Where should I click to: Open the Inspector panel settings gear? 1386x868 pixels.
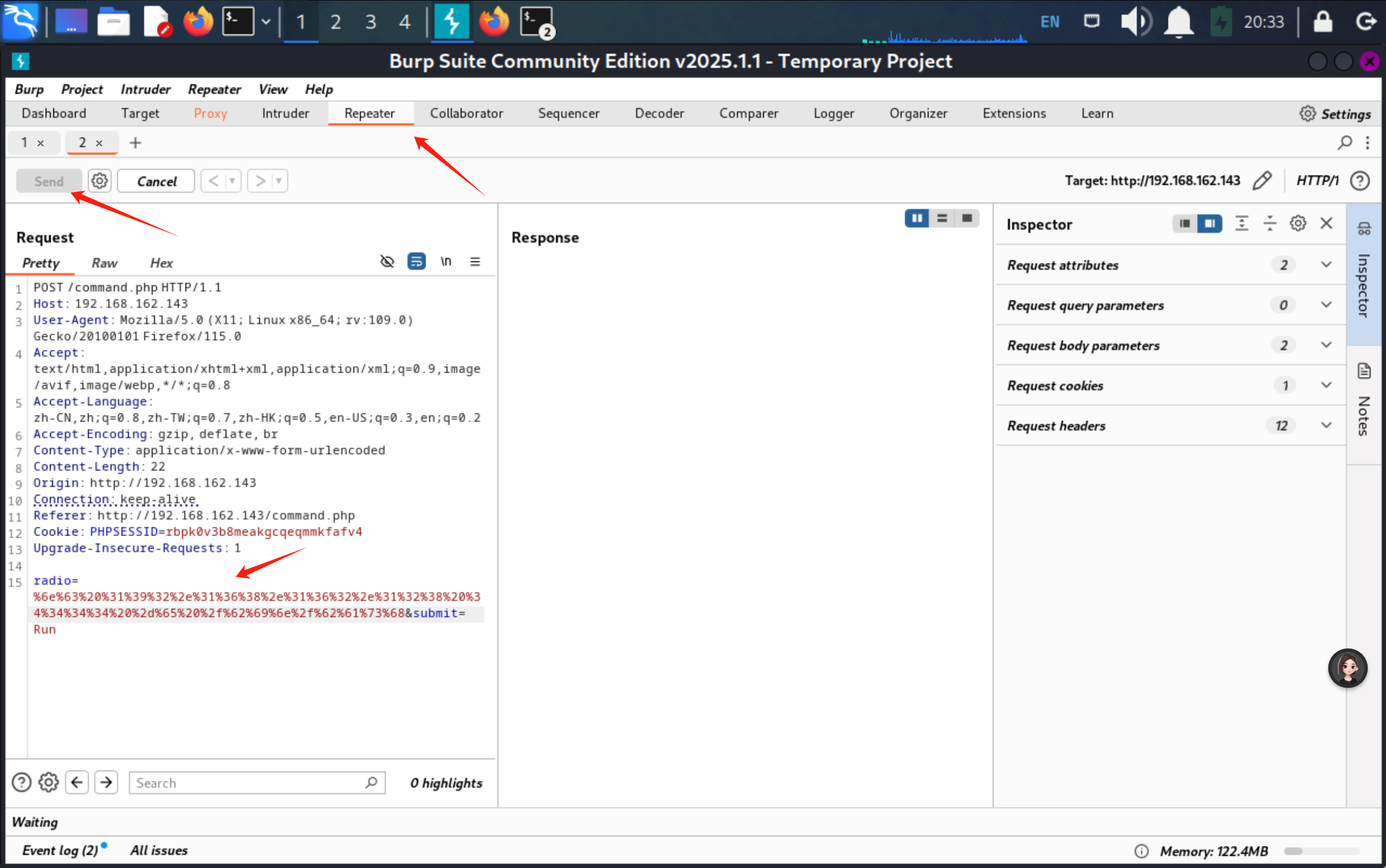[1297, 223]
